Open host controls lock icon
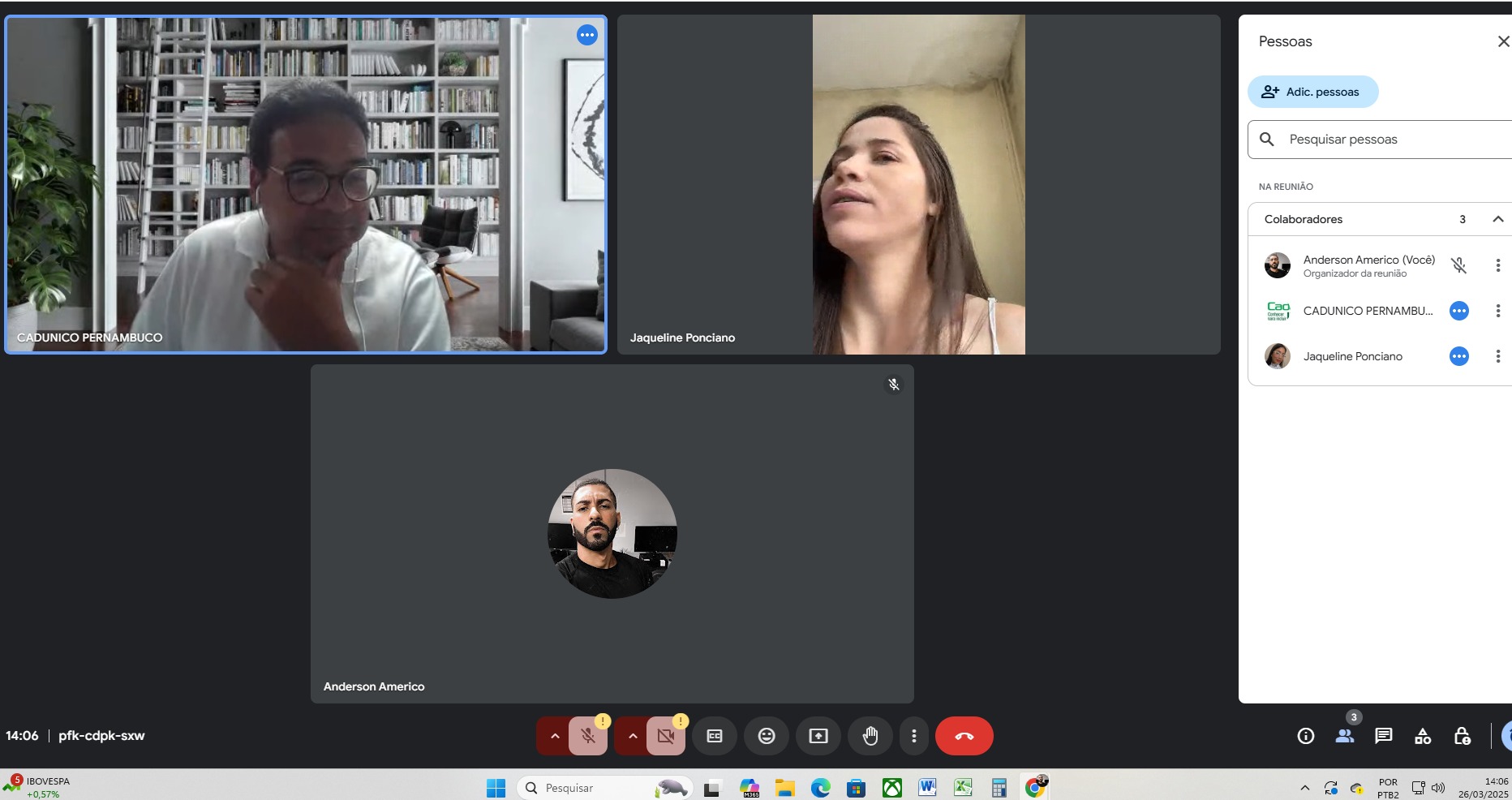The image size is (1512, 800). [x=1462, y=736]
